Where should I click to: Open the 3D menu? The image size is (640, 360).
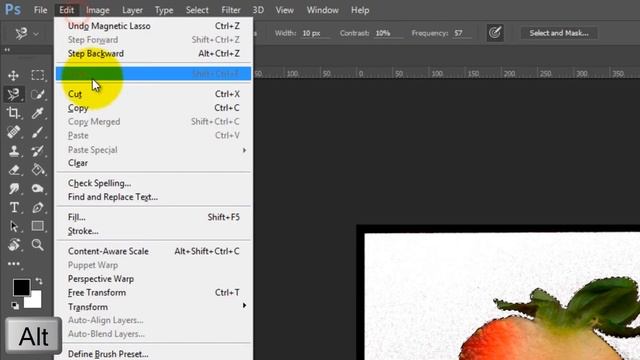(x=258, y=10)
